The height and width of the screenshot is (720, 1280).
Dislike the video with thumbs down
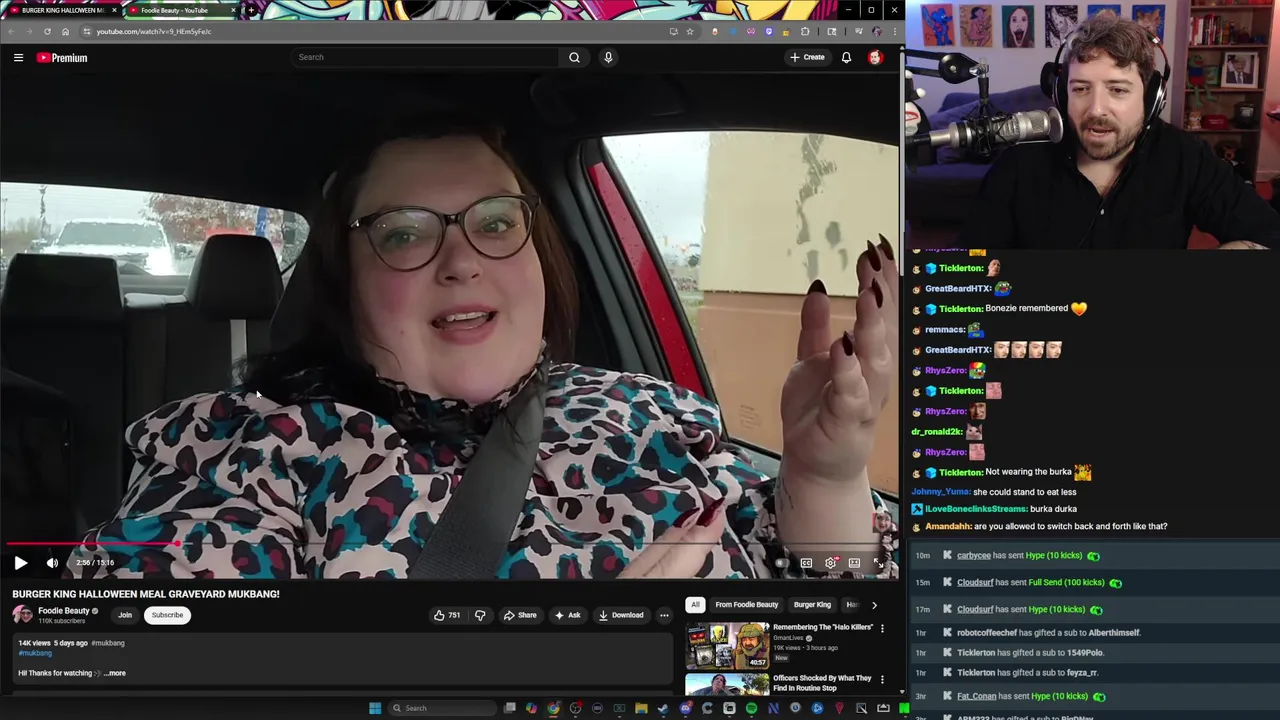480,615
